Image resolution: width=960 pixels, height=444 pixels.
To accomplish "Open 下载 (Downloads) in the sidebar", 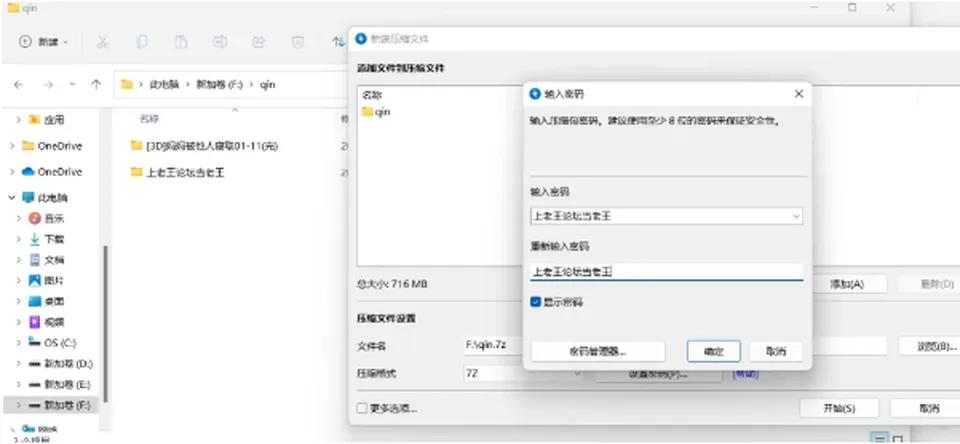I will [x=54, y=239].
